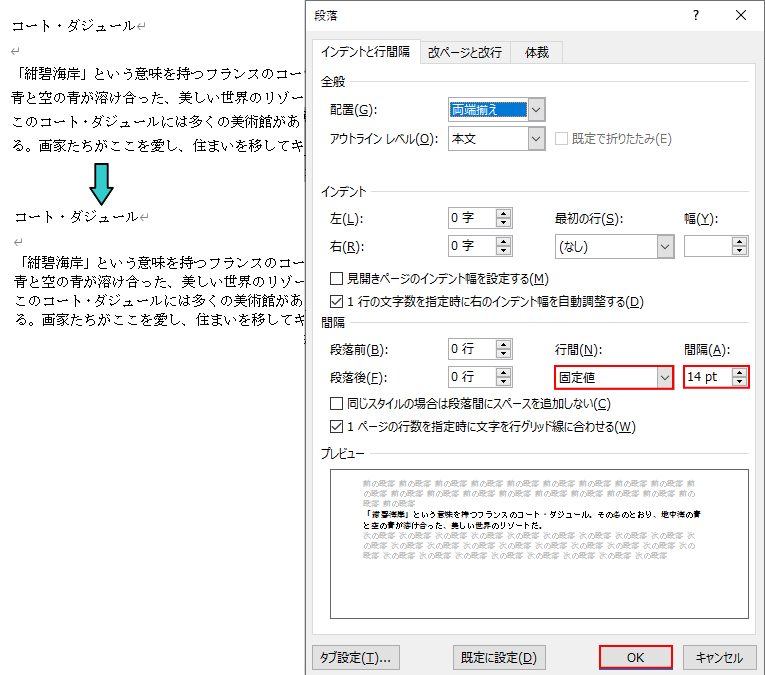Decrease 幅 value with down arrow

coord(740,251)
